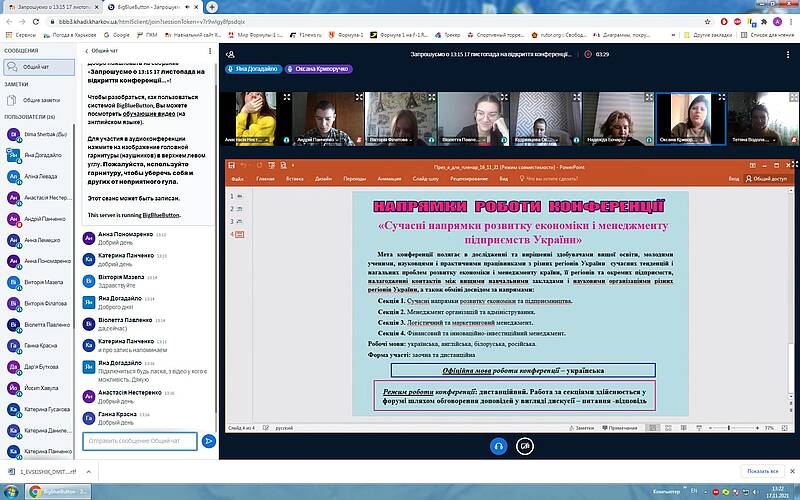
Task: Fullscreen Оксана Криворучко's webcam video
Action: (x=721, y=97)
